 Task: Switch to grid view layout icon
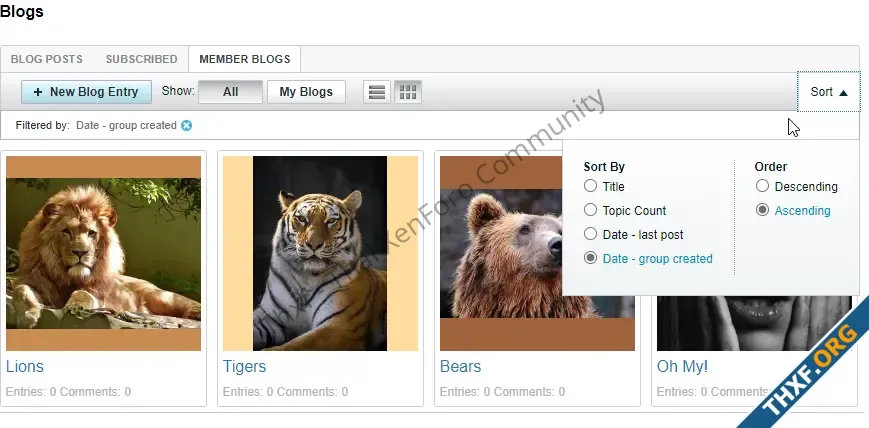(408, 92)
